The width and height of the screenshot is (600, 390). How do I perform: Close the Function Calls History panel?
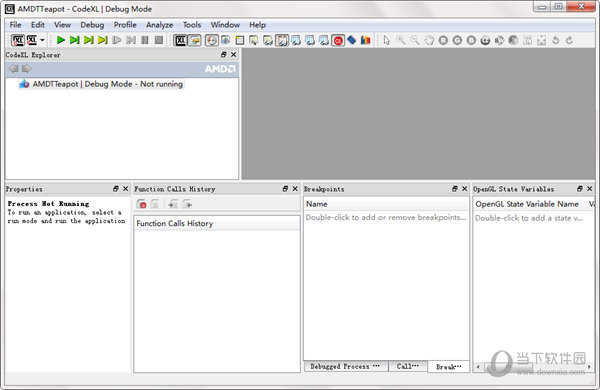coord(295,189)
